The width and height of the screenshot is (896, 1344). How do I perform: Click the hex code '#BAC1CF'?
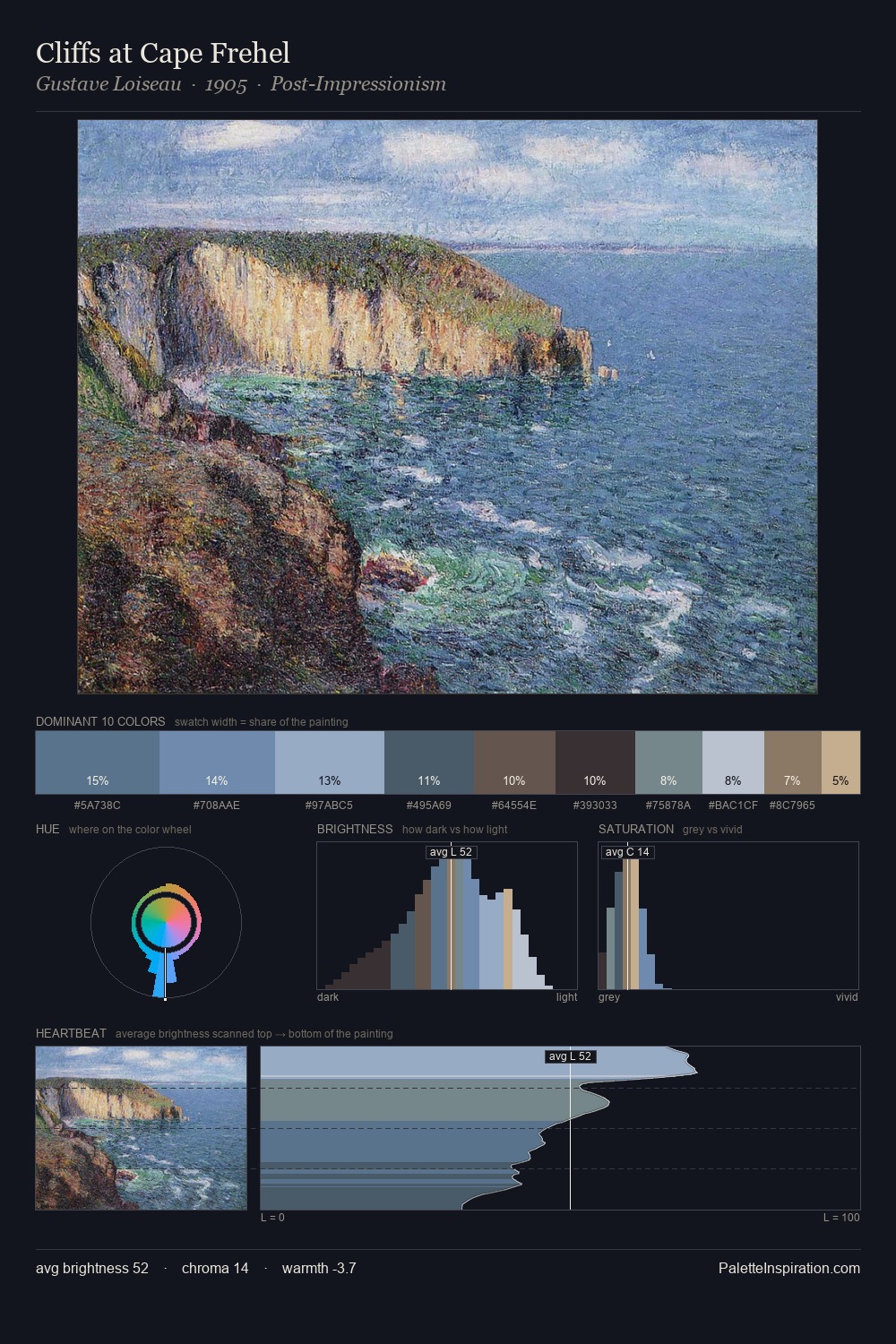pos(733,806)
